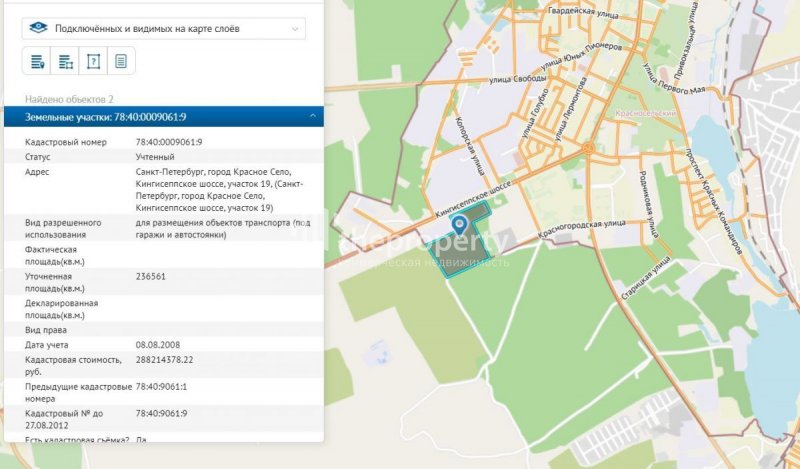Click the Найдено объектов 2 label
This screenshot has height=469, width=800.
pyautogui.click(x=69, y=100)
